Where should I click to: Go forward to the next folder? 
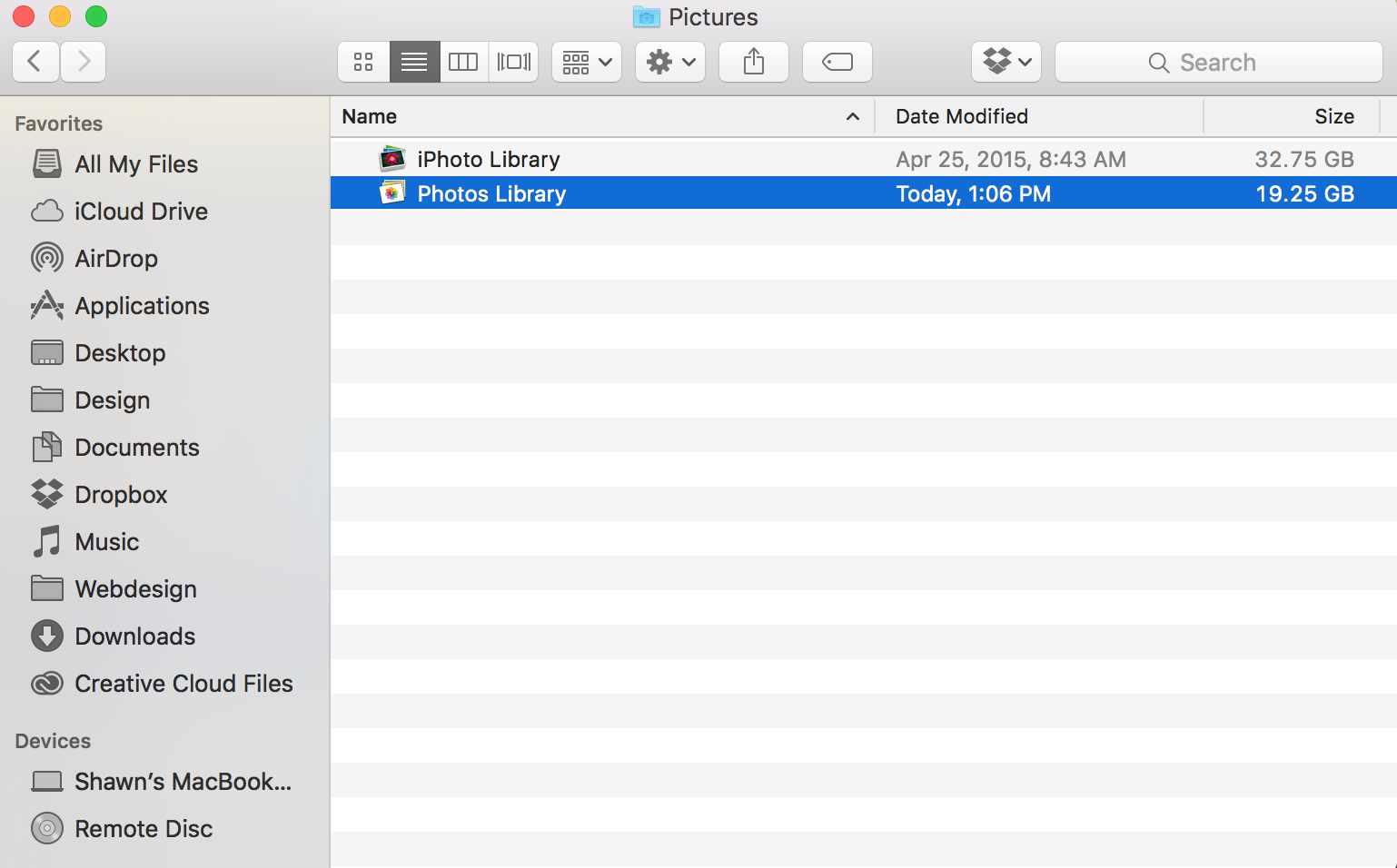tap(84, 62)
